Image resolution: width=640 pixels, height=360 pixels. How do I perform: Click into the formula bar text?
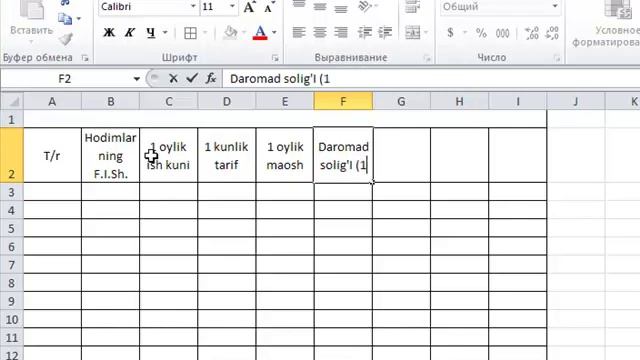pos(431,79)
